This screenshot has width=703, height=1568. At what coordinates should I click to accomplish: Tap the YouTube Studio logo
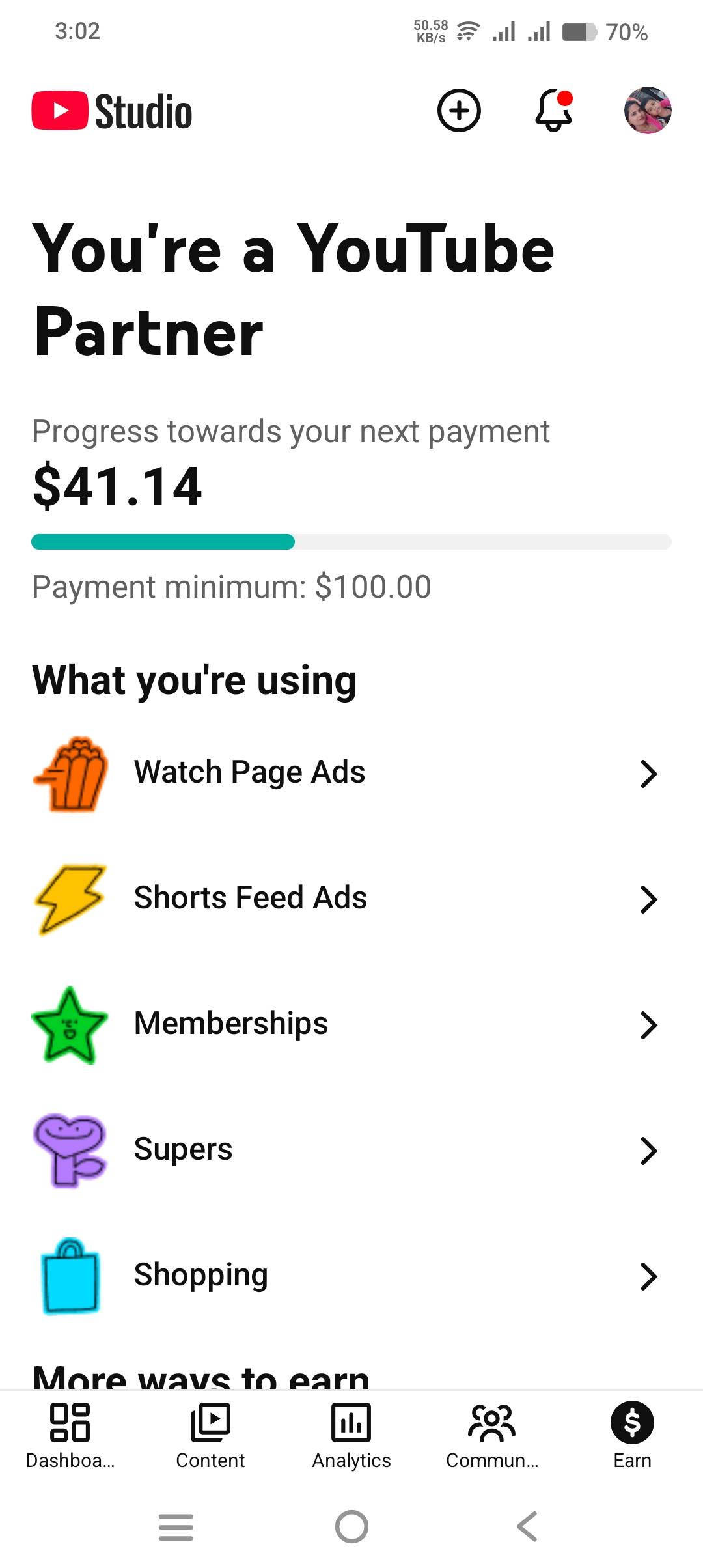112,111
